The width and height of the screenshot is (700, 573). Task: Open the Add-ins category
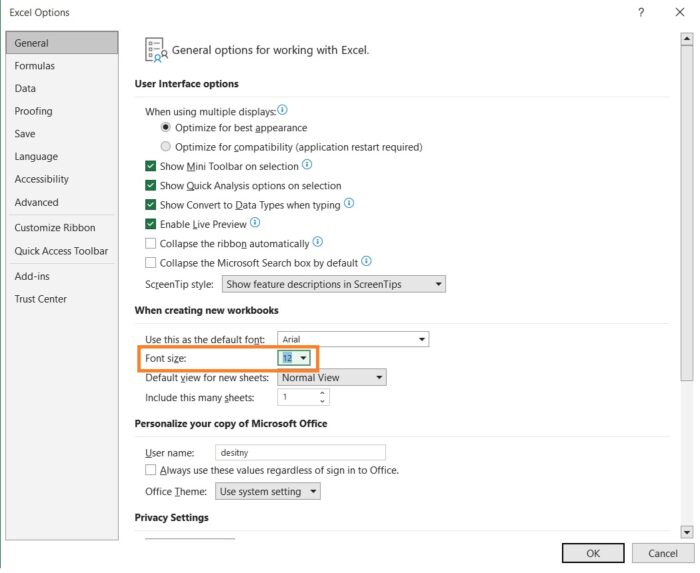coord(62,276)
